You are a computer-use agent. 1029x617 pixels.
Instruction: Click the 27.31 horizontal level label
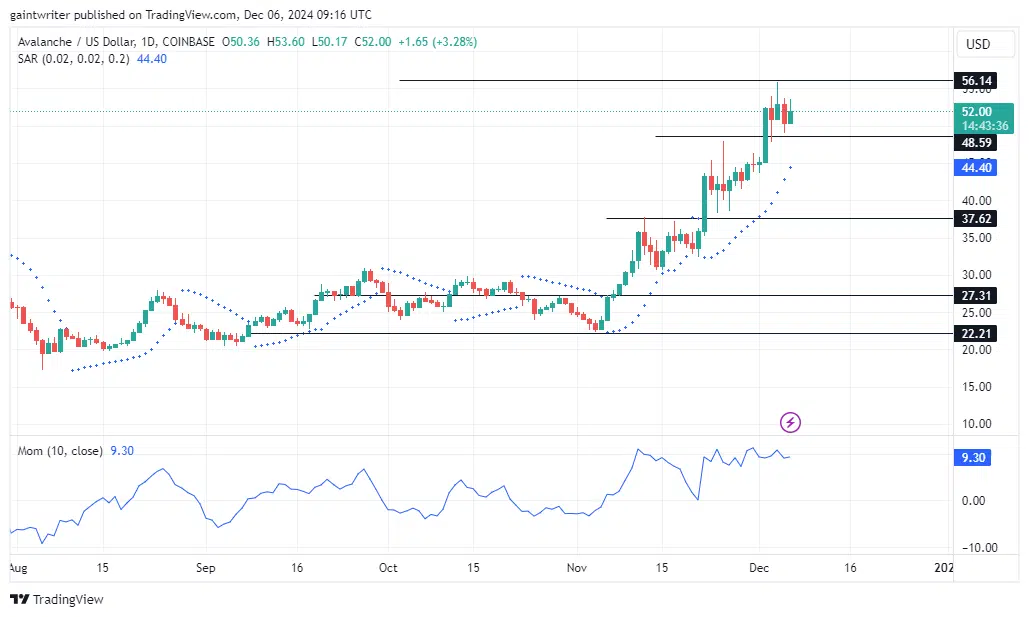[x=975, y=296]
